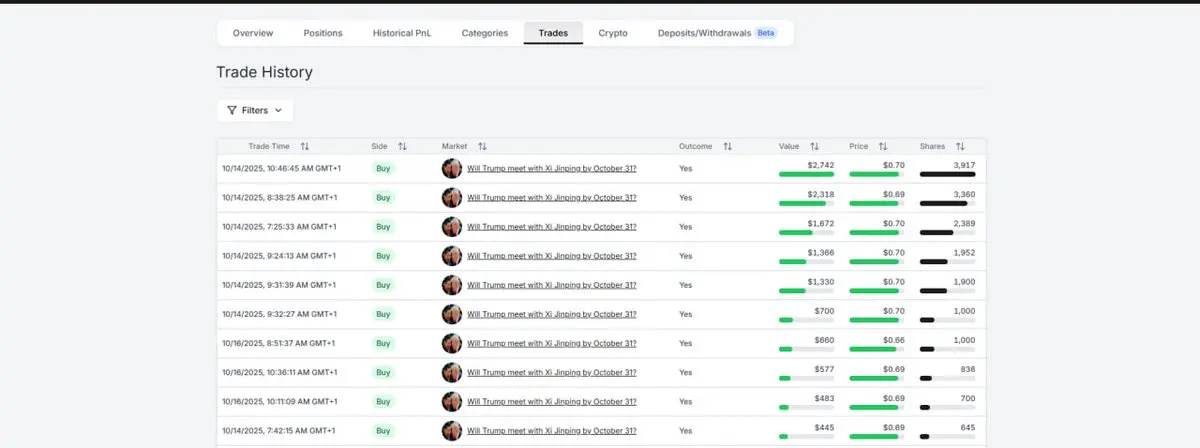Click the $2,318 value cell
Image resolution: width=1200 pixels, height=448 pixels.
[x=820, y=194]
